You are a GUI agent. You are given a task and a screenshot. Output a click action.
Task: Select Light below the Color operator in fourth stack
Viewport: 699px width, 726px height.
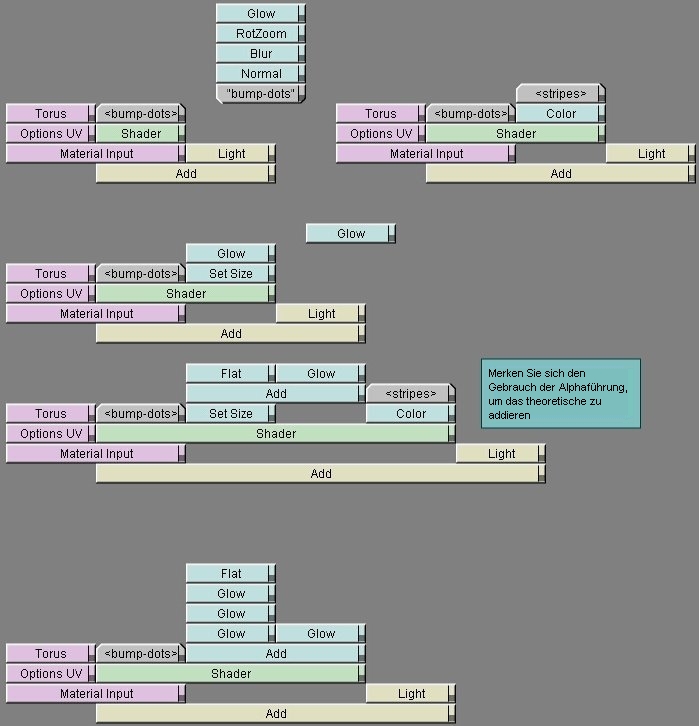pyautogui.click(x=501, y=453)
